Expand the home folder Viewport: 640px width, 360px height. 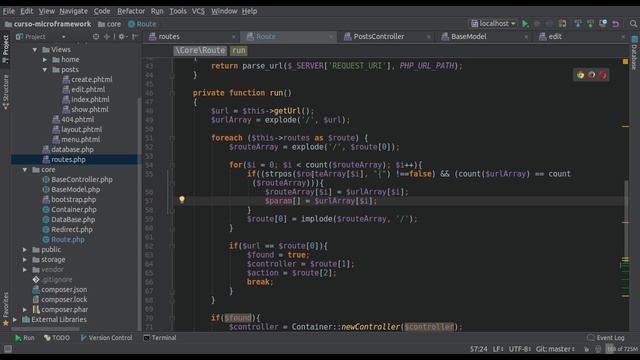coord(45,60)
